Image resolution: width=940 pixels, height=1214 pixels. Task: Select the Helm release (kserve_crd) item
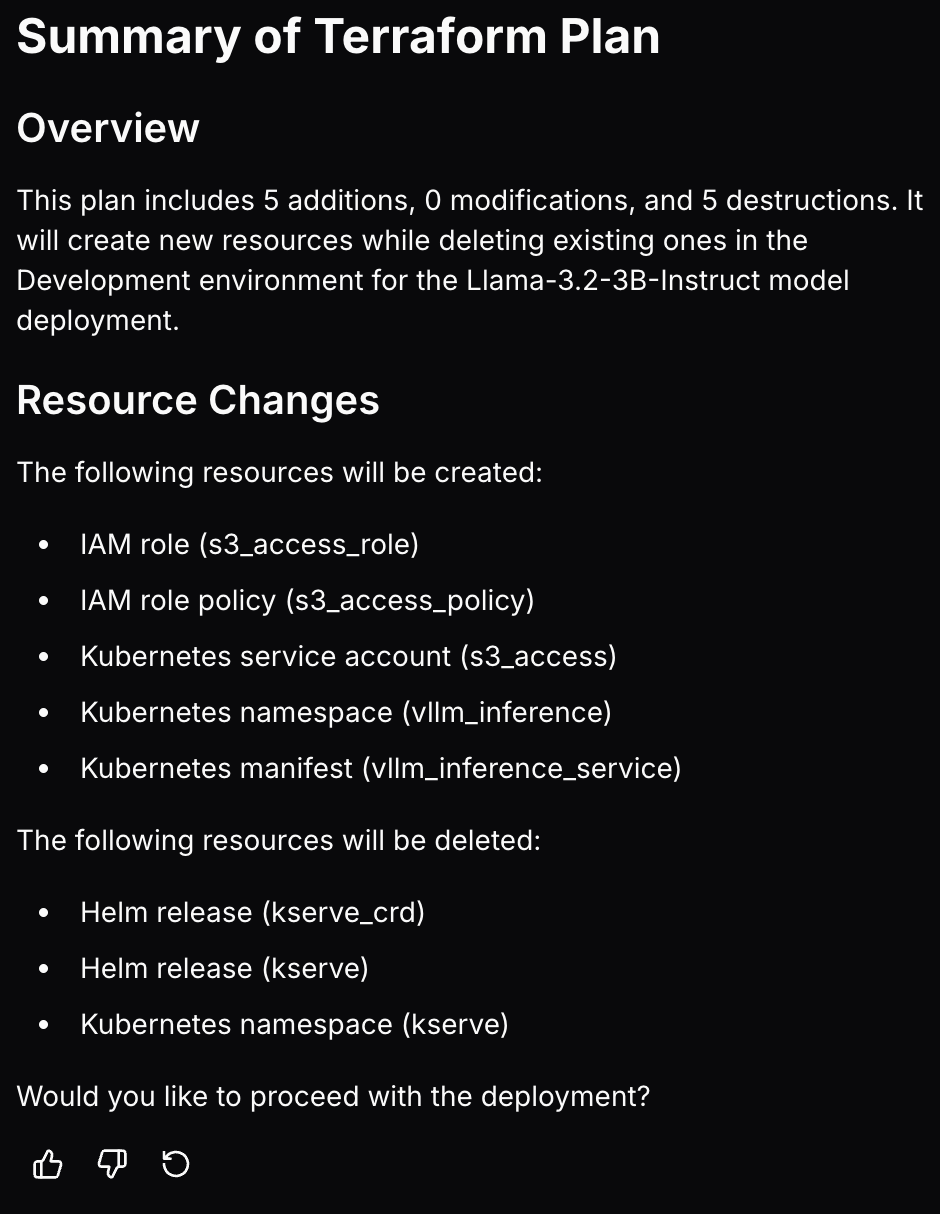point(253,913)
